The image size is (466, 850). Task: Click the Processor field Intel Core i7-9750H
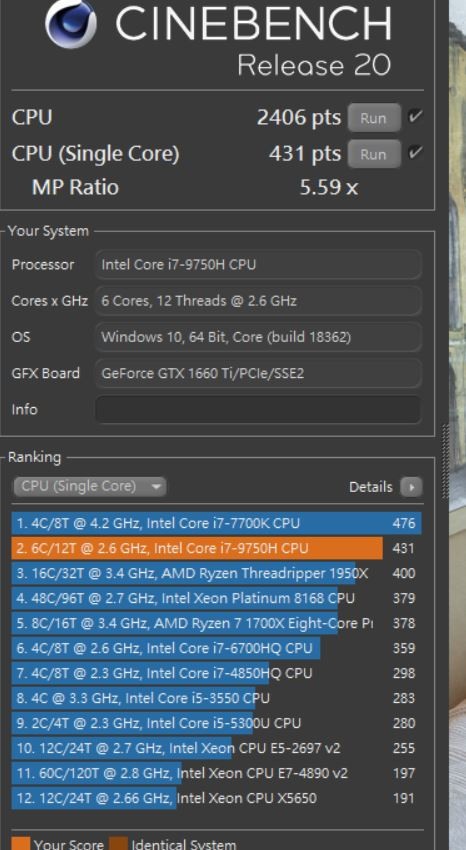258,265
